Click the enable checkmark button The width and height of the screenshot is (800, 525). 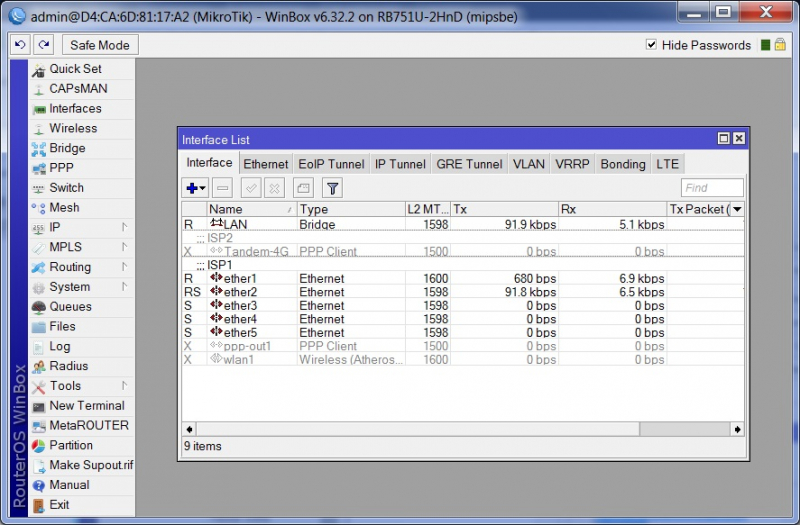point(251,188)
